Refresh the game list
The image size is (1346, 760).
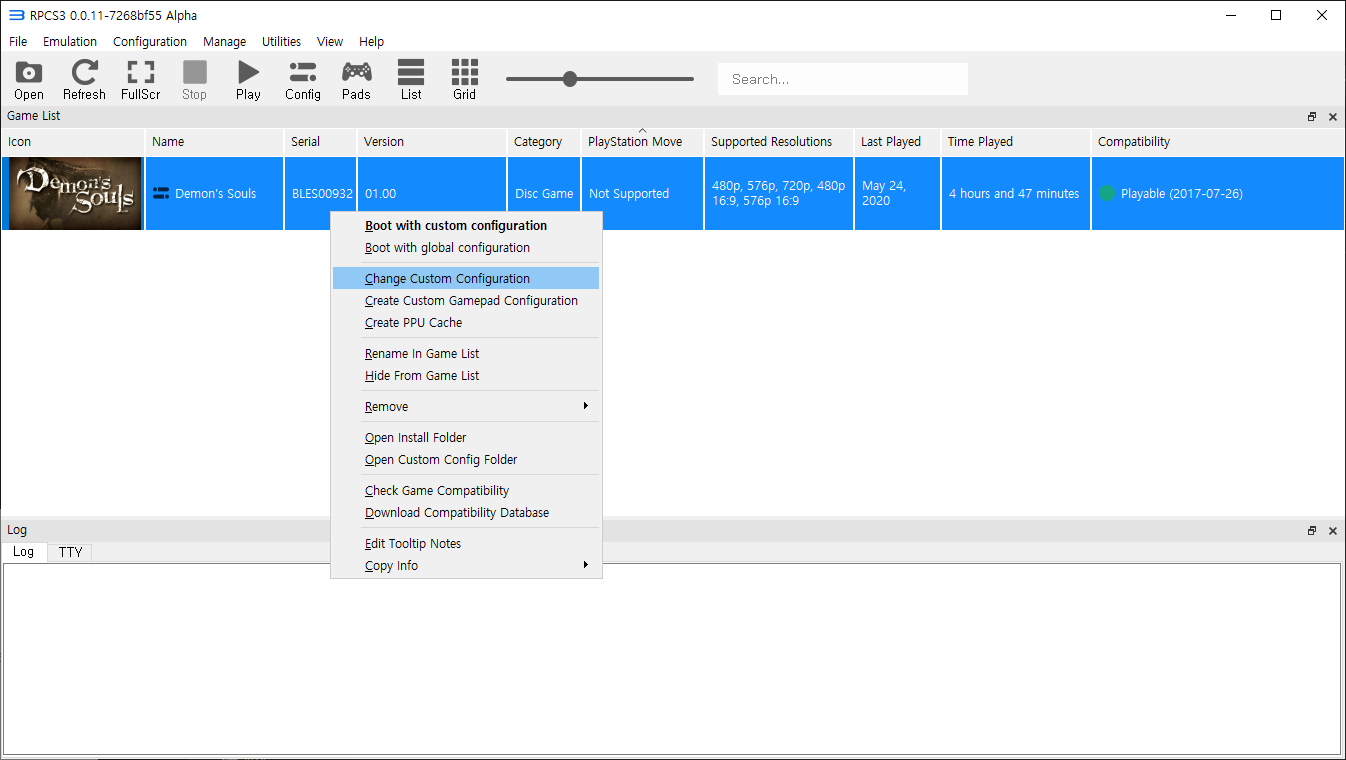85,80
